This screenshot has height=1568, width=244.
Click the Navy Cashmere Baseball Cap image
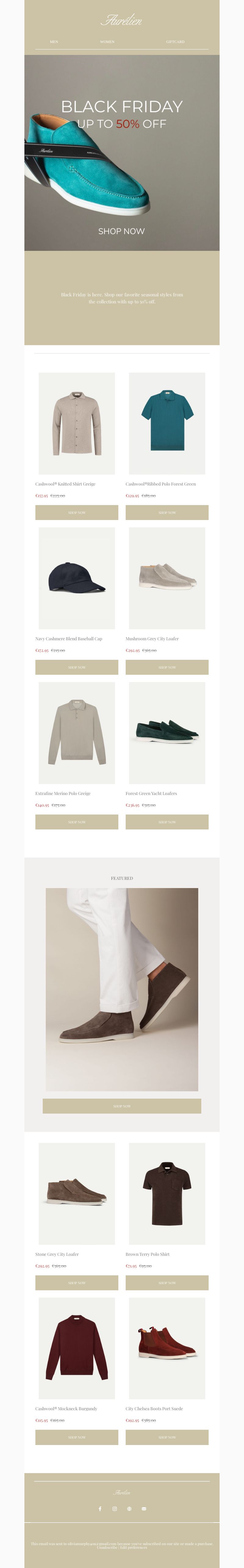tap(77, 578)
